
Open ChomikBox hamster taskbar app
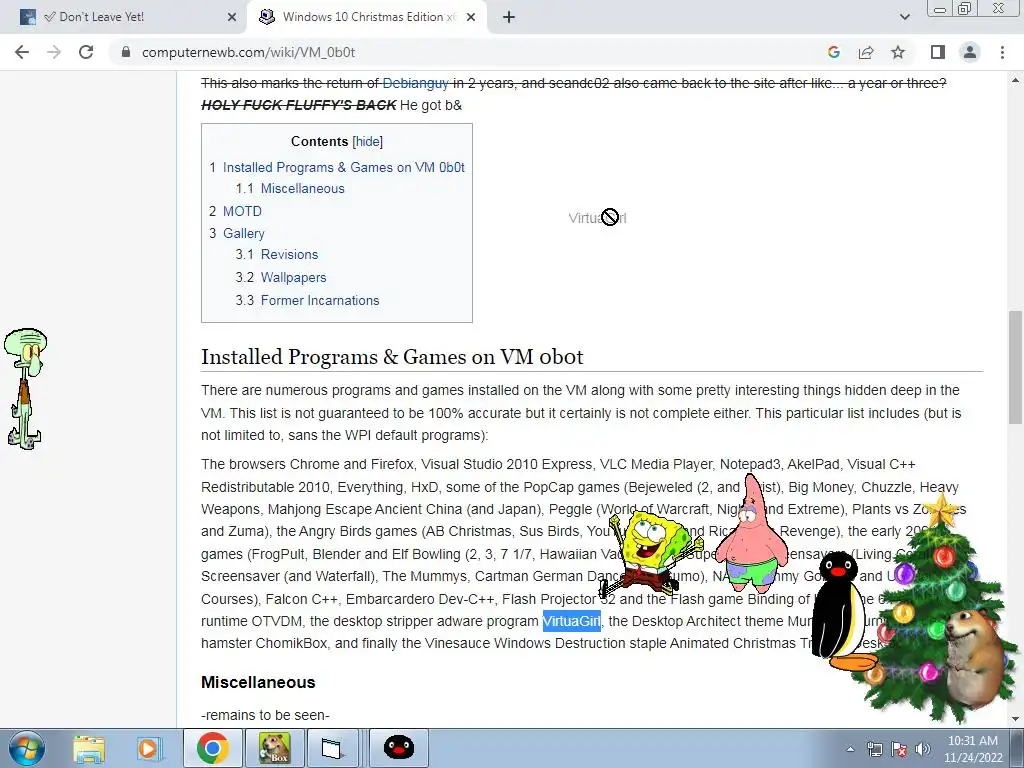coord(274,748)
